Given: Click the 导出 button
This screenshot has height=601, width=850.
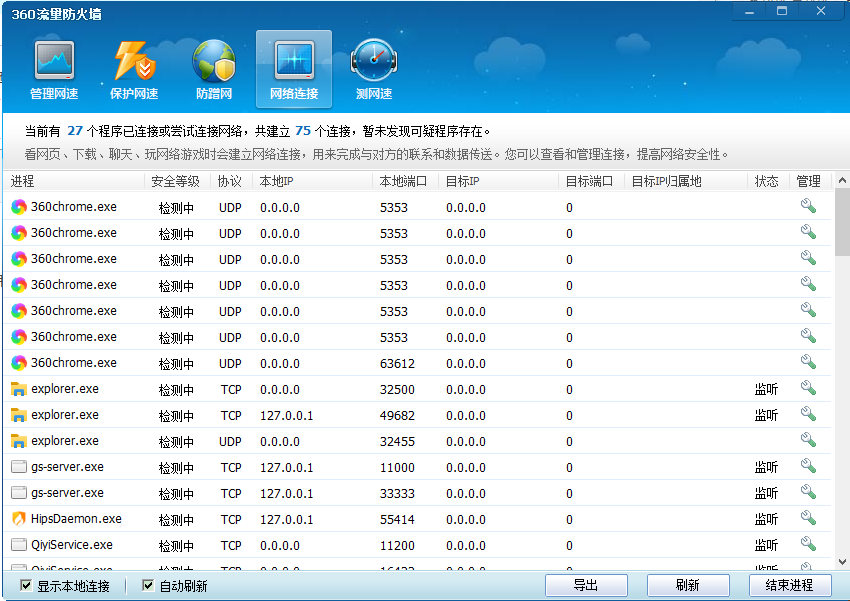Looking at the screenshot, I should [586, 585].
